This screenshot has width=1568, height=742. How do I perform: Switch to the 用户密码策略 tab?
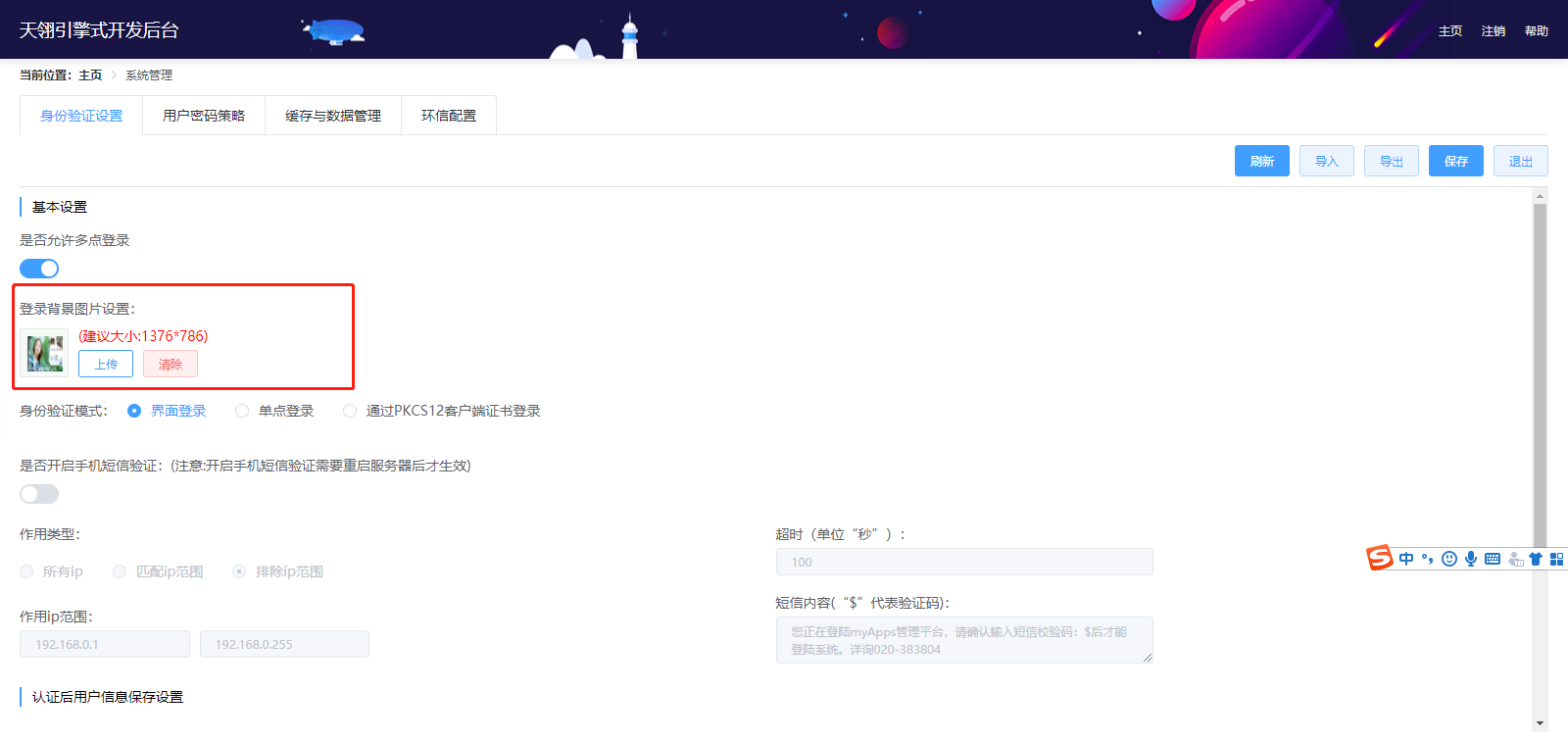(x=204, y=116)
